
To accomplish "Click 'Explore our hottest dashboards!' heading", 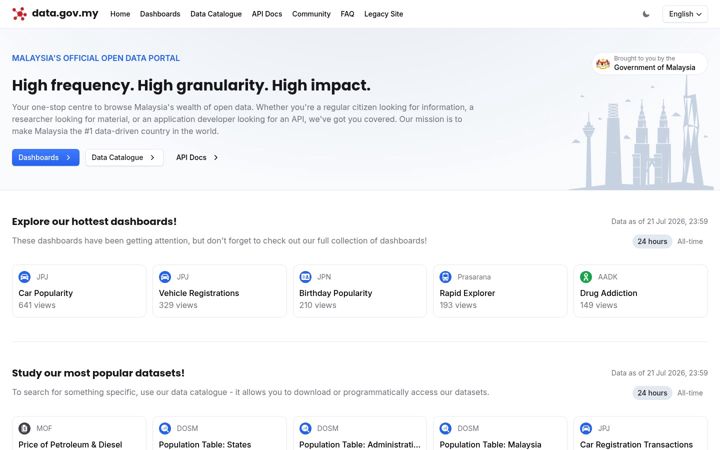I will pyautogui.click(x=94, y=222).
